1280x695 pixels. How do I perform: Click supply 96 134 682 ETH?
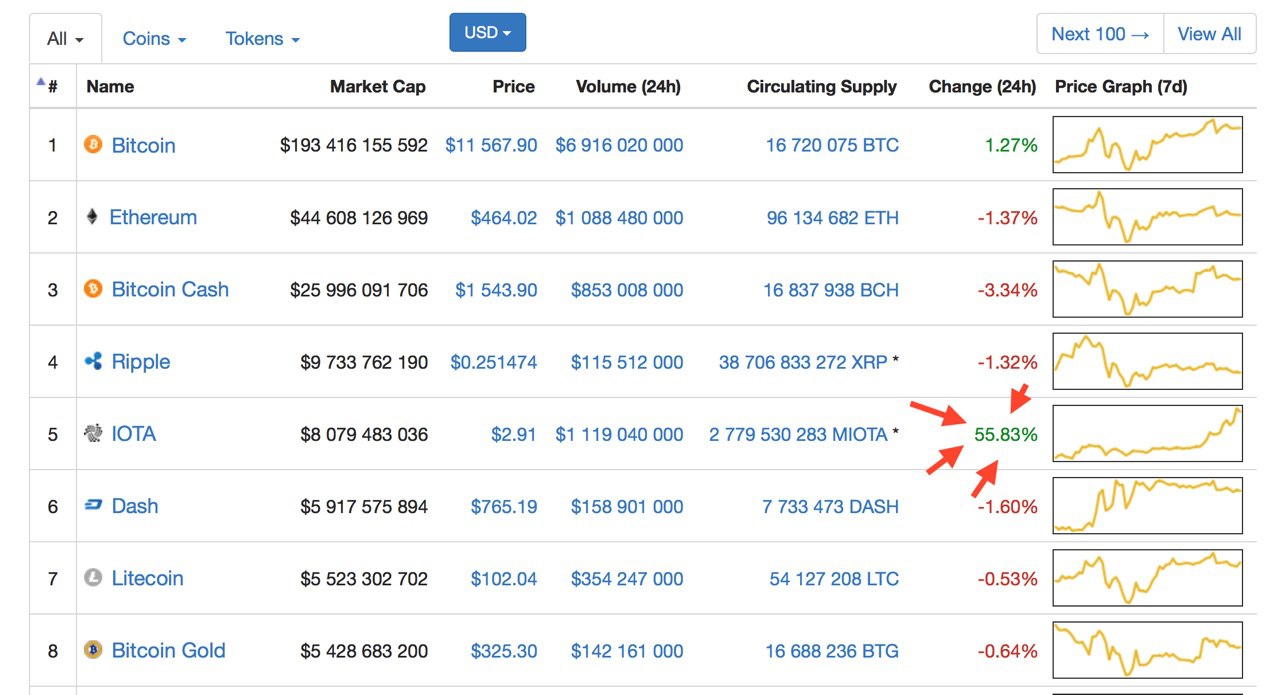coord(832,218)
